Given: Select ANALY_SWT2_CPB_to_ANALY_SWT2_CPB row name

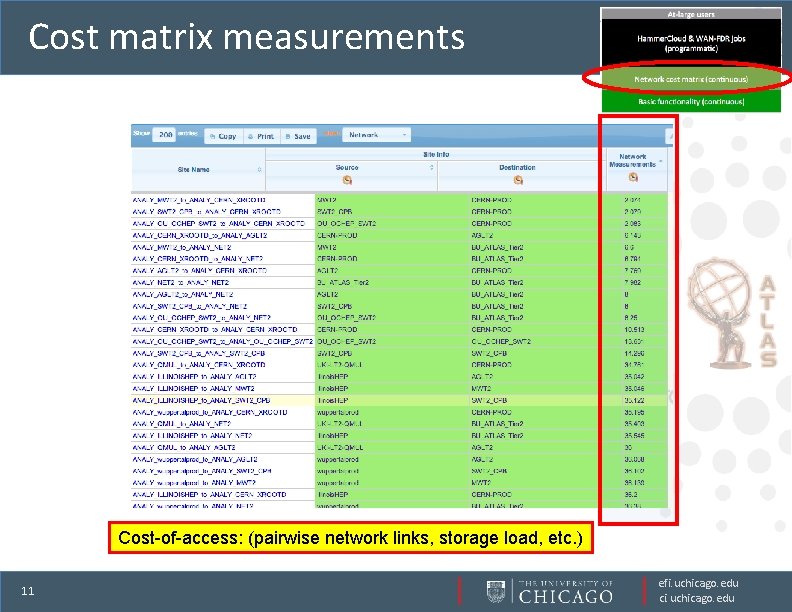Looking at the screenshot, I should tap(199, 353).
